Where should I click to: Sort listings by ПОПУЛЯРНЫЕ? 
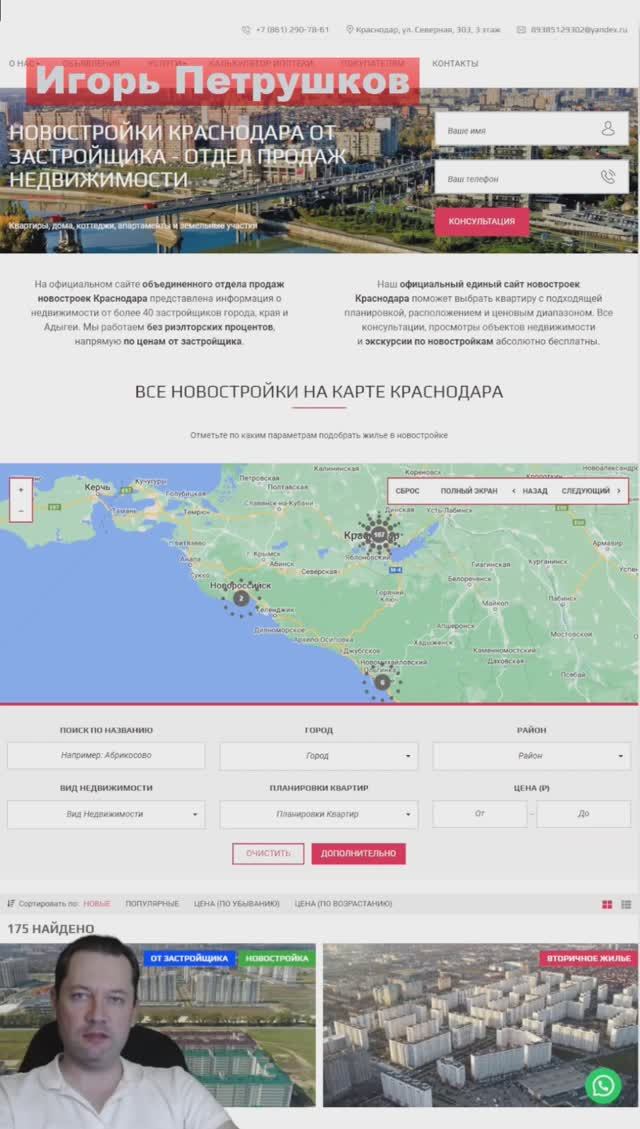coord(152,904)
